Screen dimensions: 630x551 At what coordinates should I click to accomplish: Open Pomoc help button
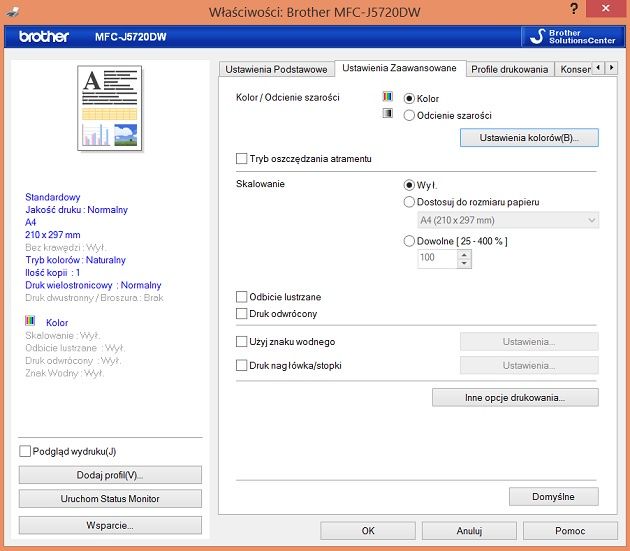570,531
